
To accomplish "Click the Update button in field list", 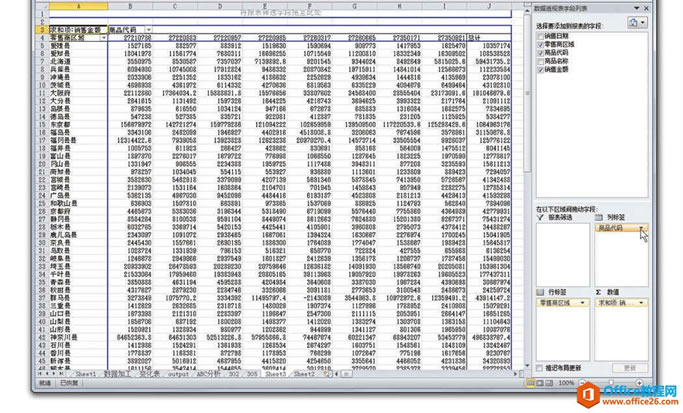I will point(629,369).
